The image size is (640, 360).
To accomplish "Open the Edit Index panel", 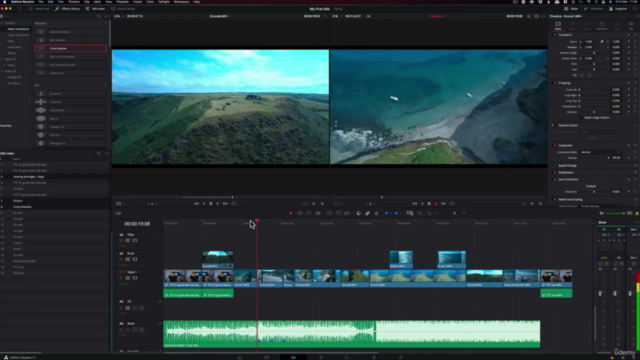I will pos(96,9).
